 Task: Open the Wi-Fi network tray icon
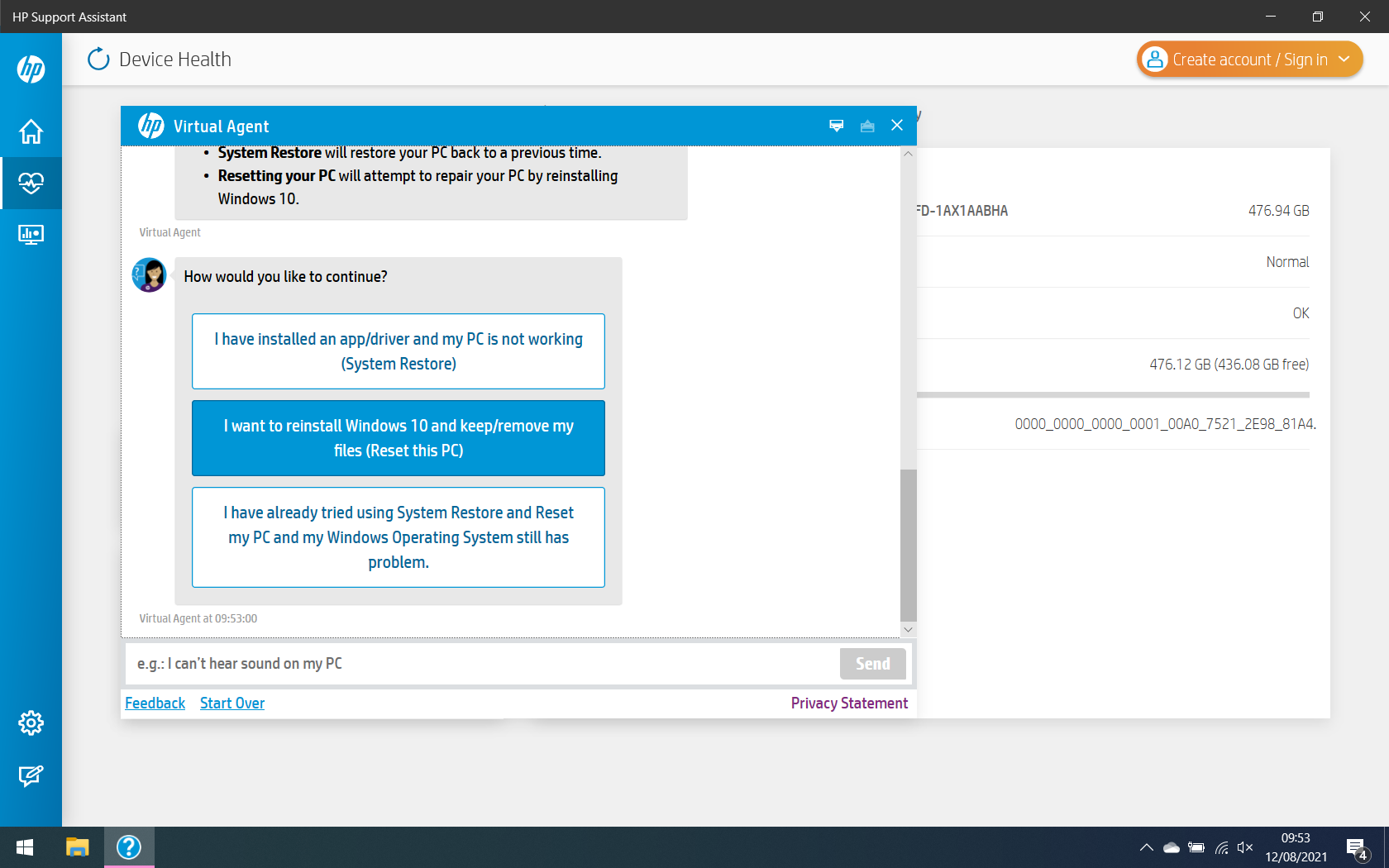(1221, 847)
